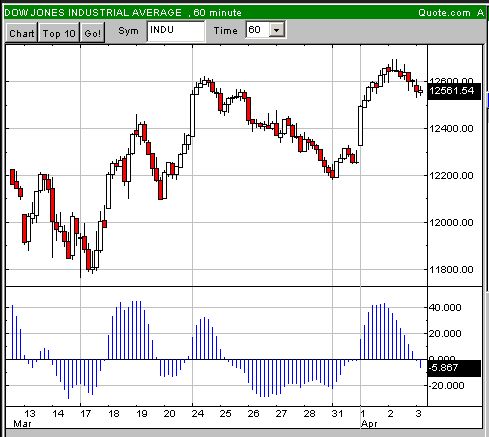Click the last candlestick near 12561
The width and height of the screenshot is (489, 437).
pyautogui.click(x=420, y=91)
